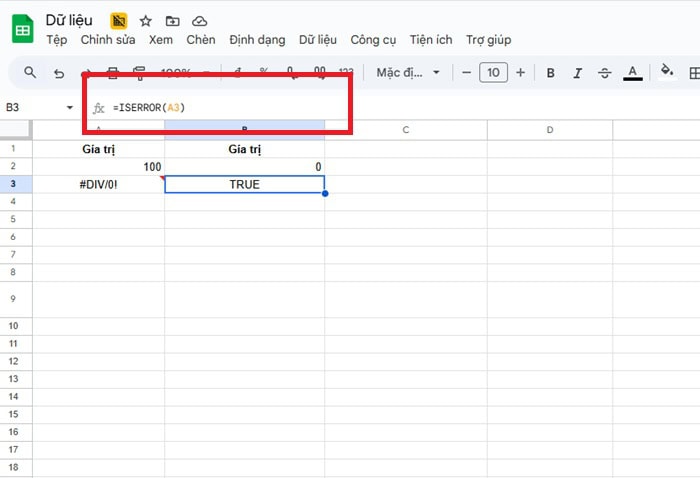Apply strikethrough formatting
The width and height of the screenshot is (700, 478).
(604, 73)
